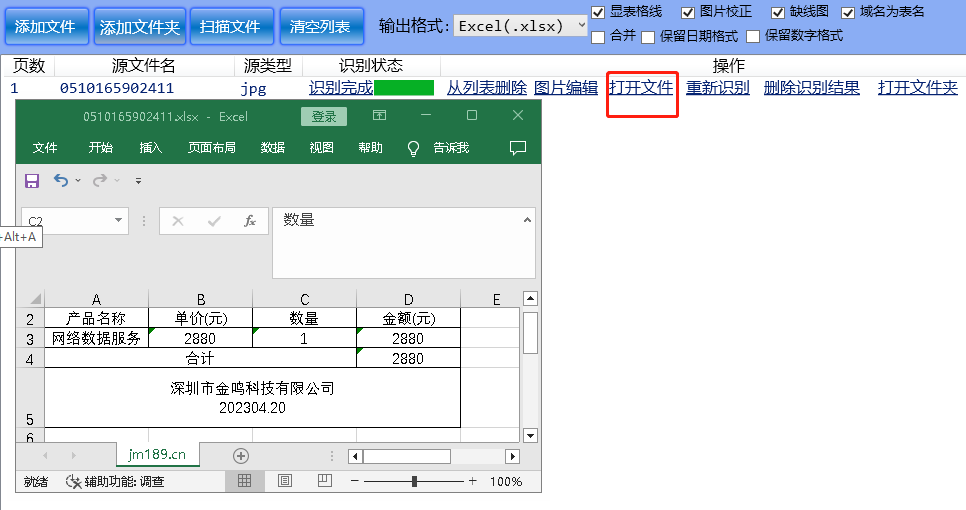
Task: Click next sheet navigation arrow
Action: click(74, 456)
